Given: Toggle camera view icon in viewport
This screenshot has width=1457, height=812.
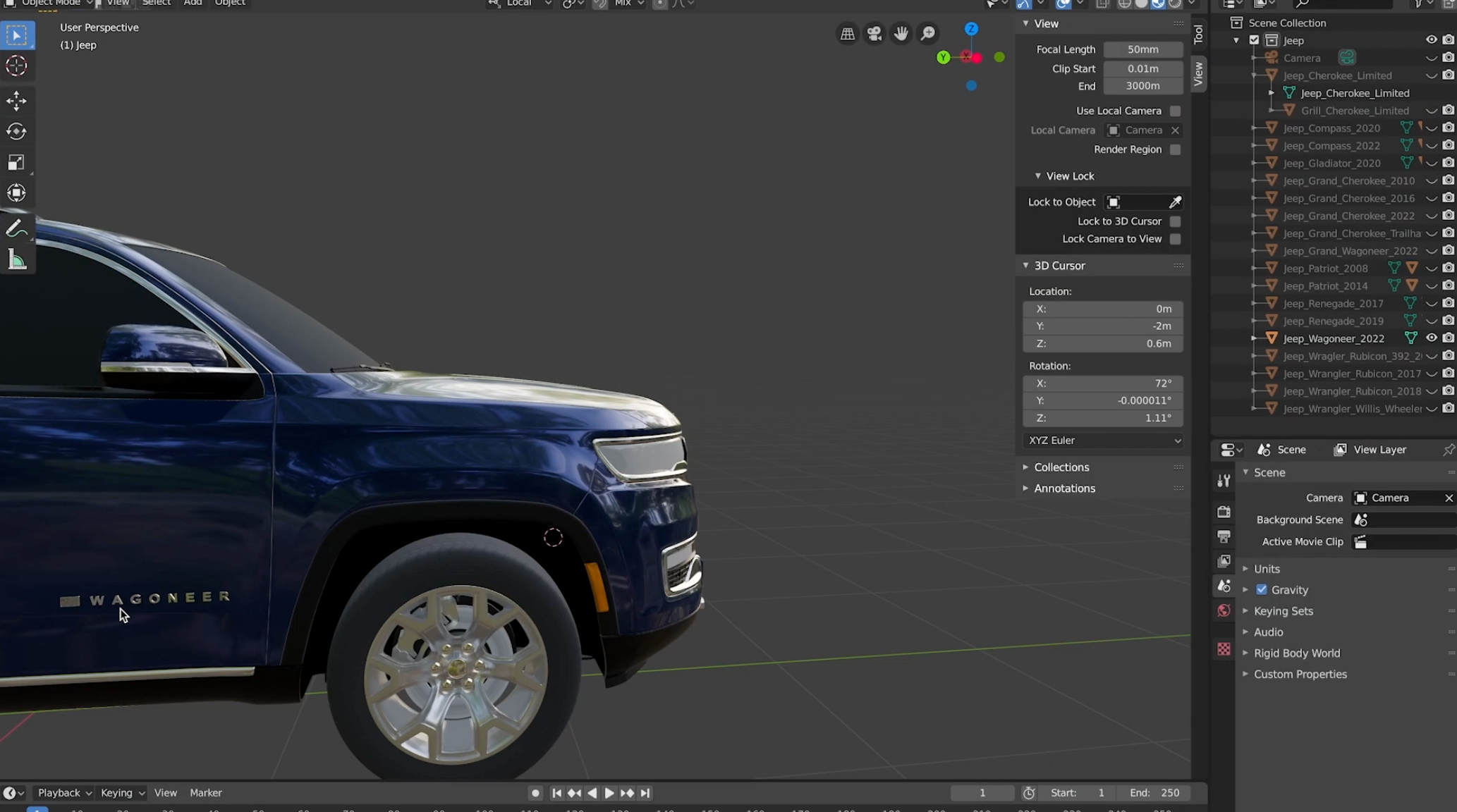Looking at the screenshot, I should 874,34.
